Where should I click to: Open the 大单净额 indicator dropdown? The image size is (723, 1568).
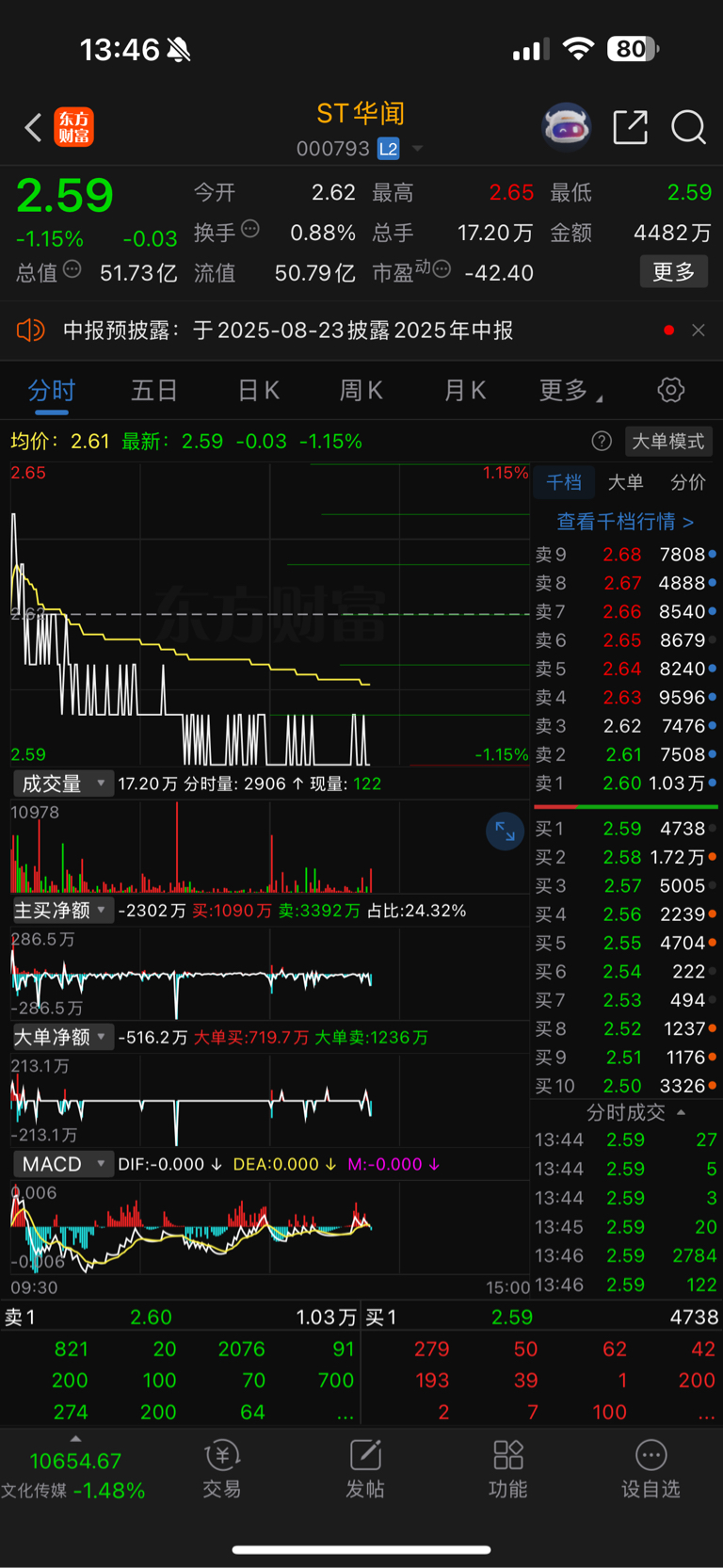tap(63, 1037)
